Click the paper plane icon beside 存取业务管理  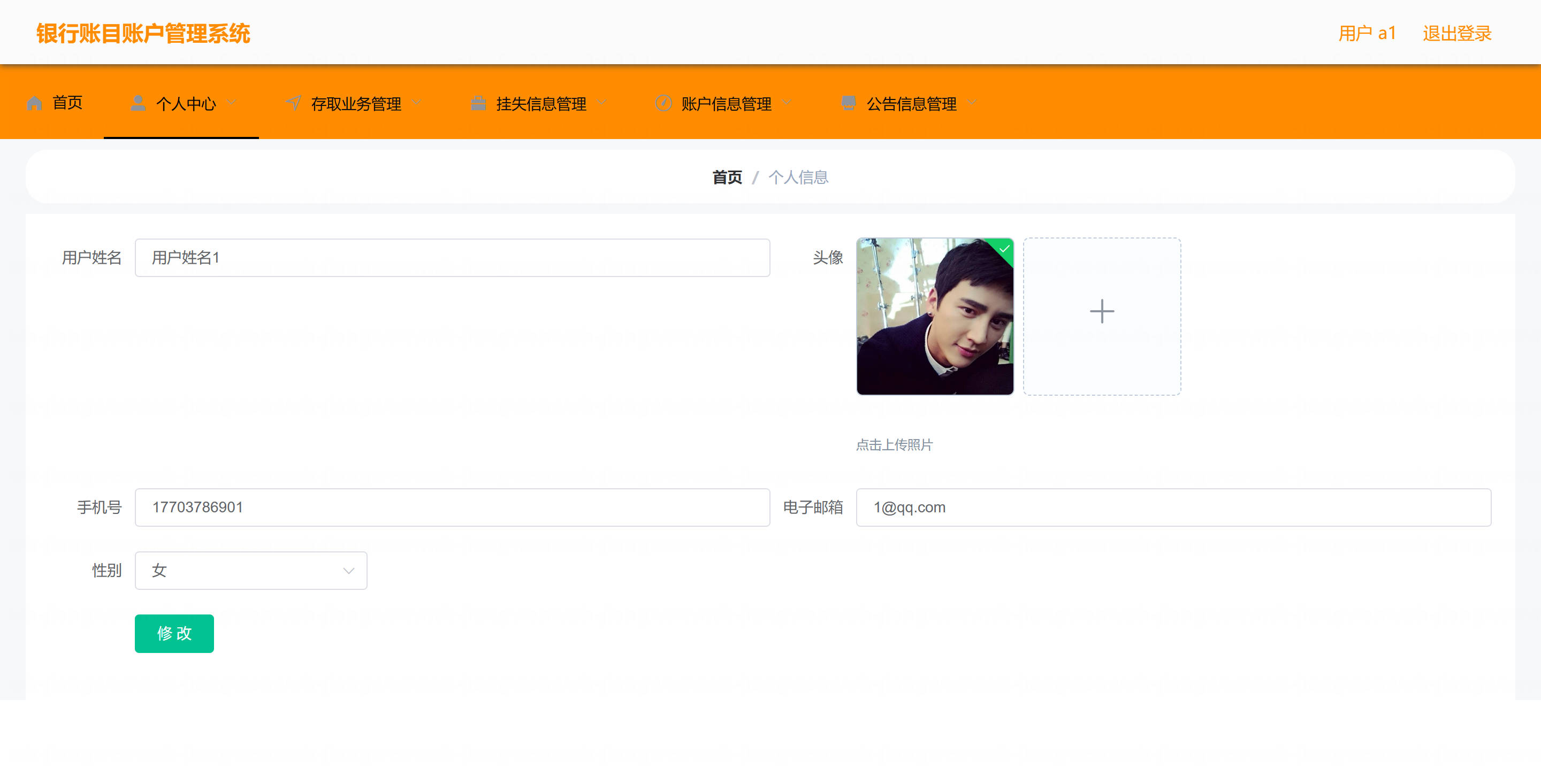293,103
